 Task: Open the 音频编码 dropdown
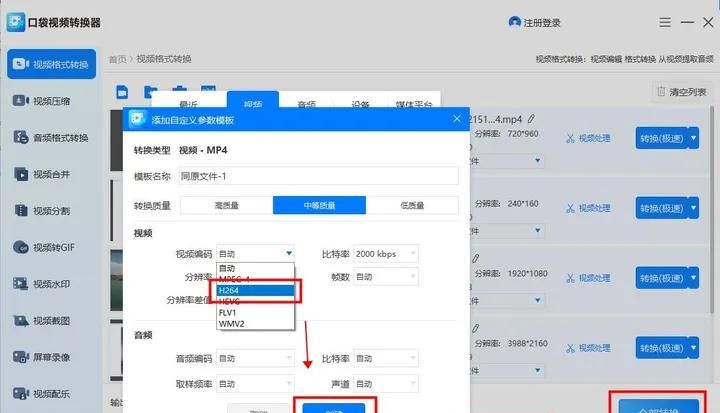(255, 358)
